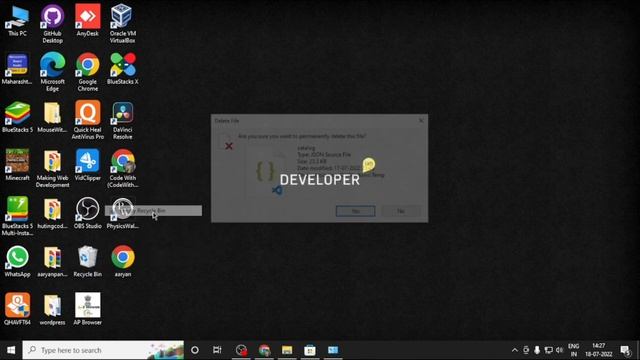Open network settings from the tray
Image resolution: width=640 pixels, height=360 pixels.
549,350
